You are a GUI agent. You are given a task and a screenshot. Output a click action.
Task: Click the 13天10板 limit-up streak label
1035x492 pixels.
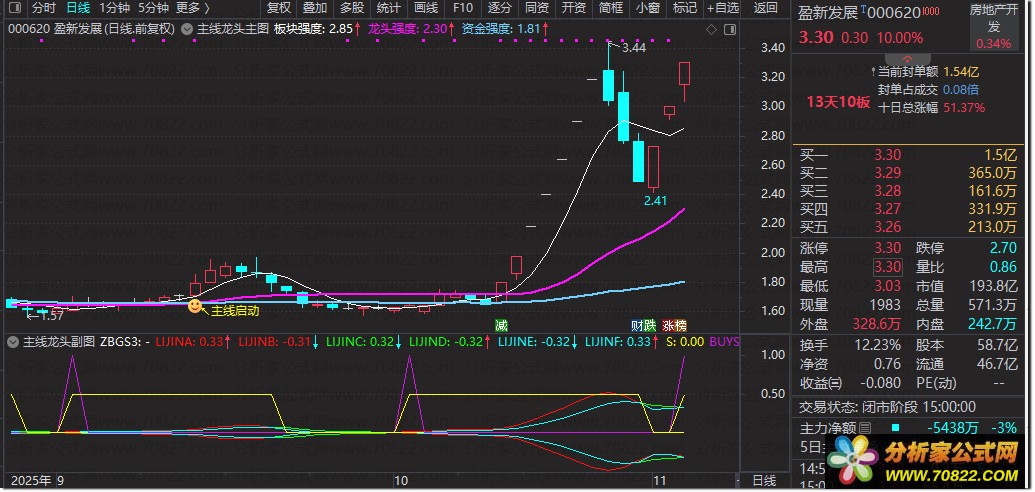click(x=838, y=102)
